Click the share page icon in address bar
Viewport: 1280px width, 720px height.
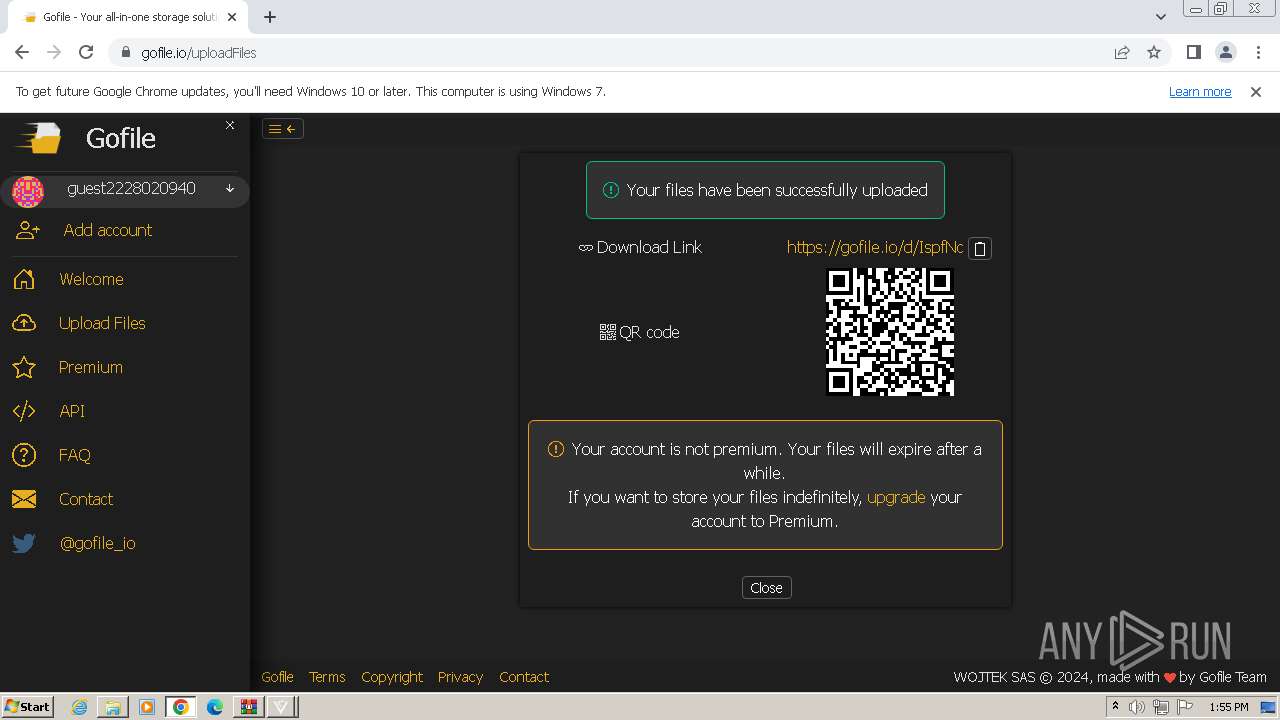click(x=1122, y=53)
